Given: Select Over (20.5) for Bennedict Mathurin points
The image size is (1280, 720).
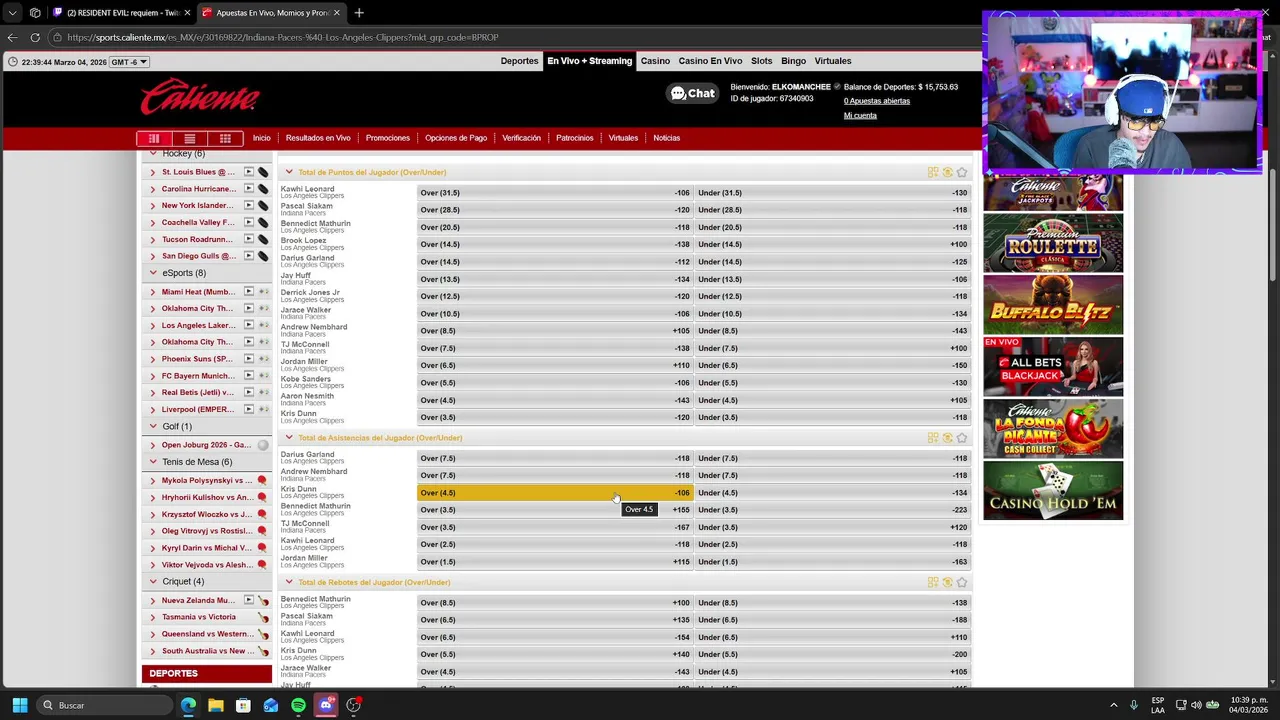Looking at the screenshot, I should (x=555, y=227).
